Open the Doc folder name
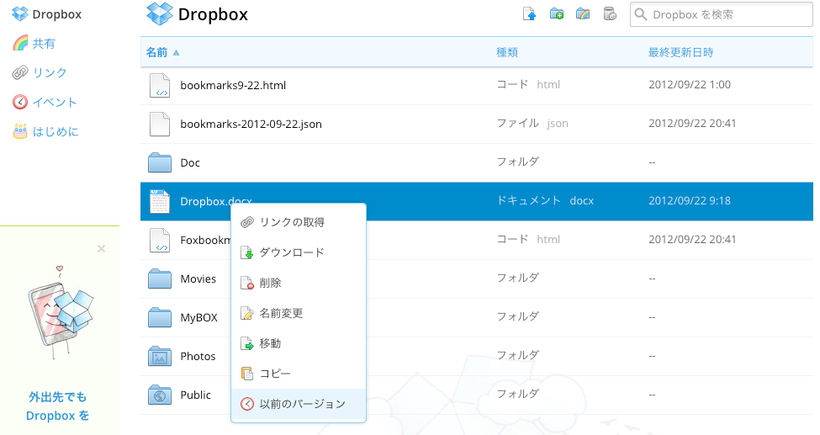820x435 pixels. [190, 163]
